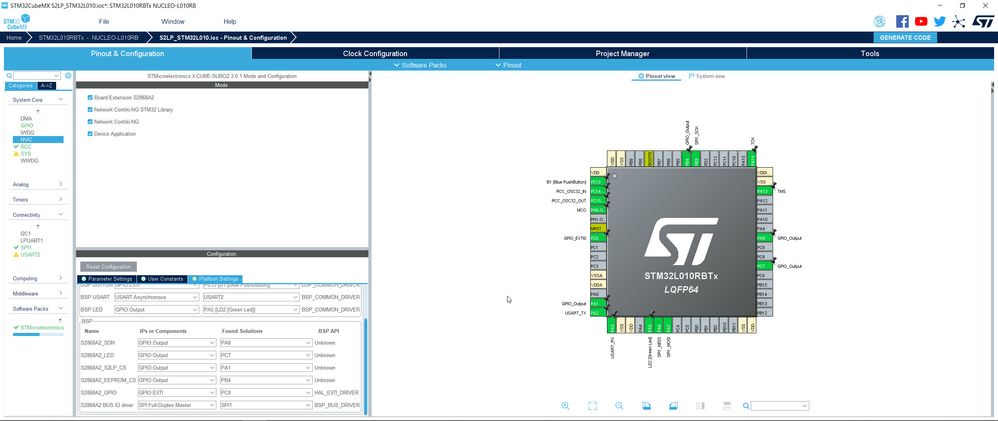
Task: Switch to Tools tab
Action: (x=870, y=54)
